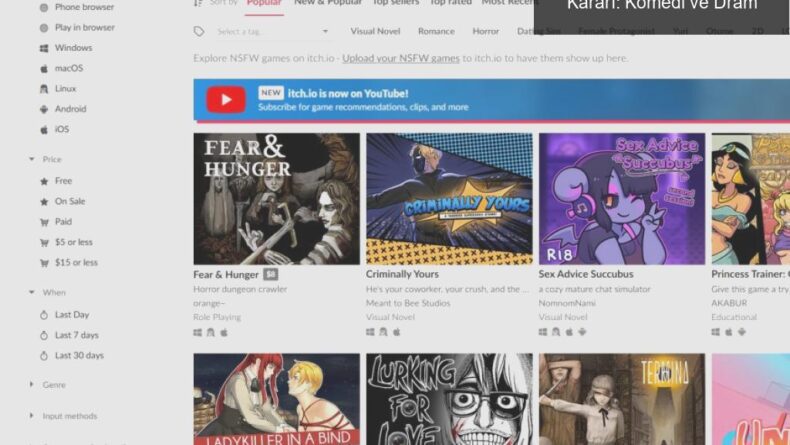This screenshot has width=790, height=445.
Task: Select the New & Popular sort tab
Action: (328, 3)
